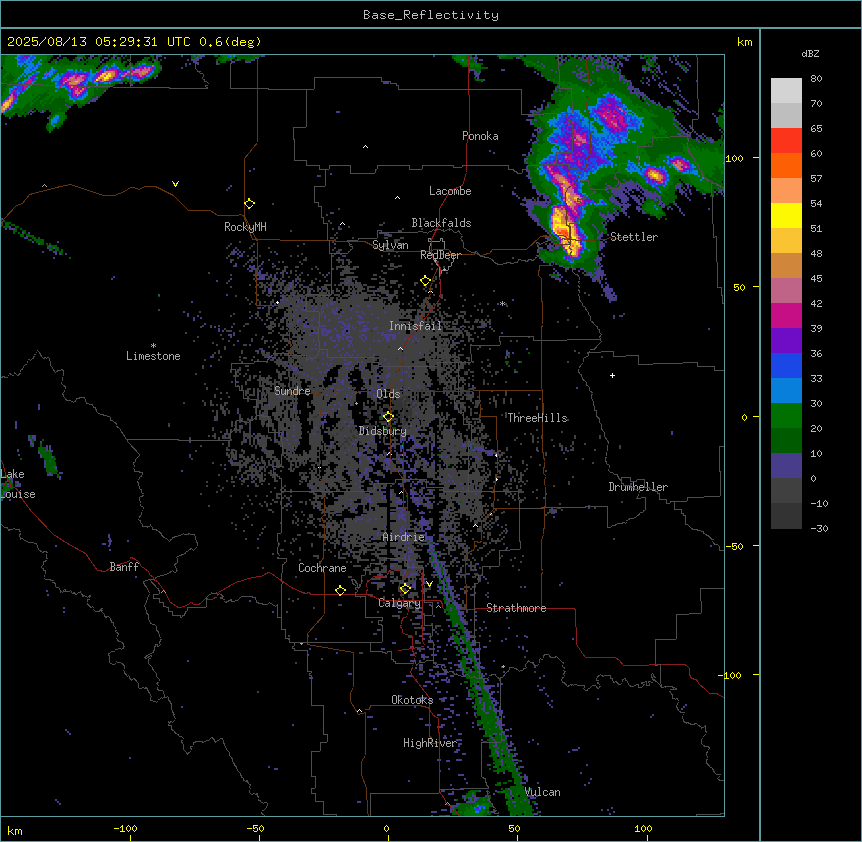Pick the purple 36-39 dBZ legend swatch

click(x=786, y=340)
